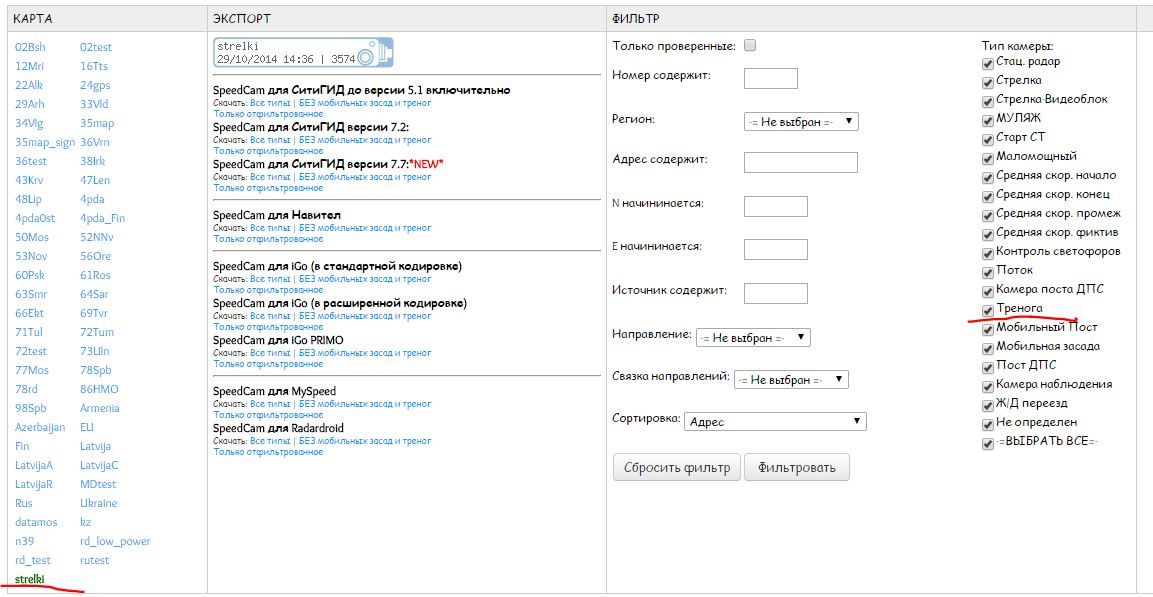Screen dimensions: 1153x597
Task: Uncheck the 'Тренога' camera type checkbox
Action: [x=988, y=309]
